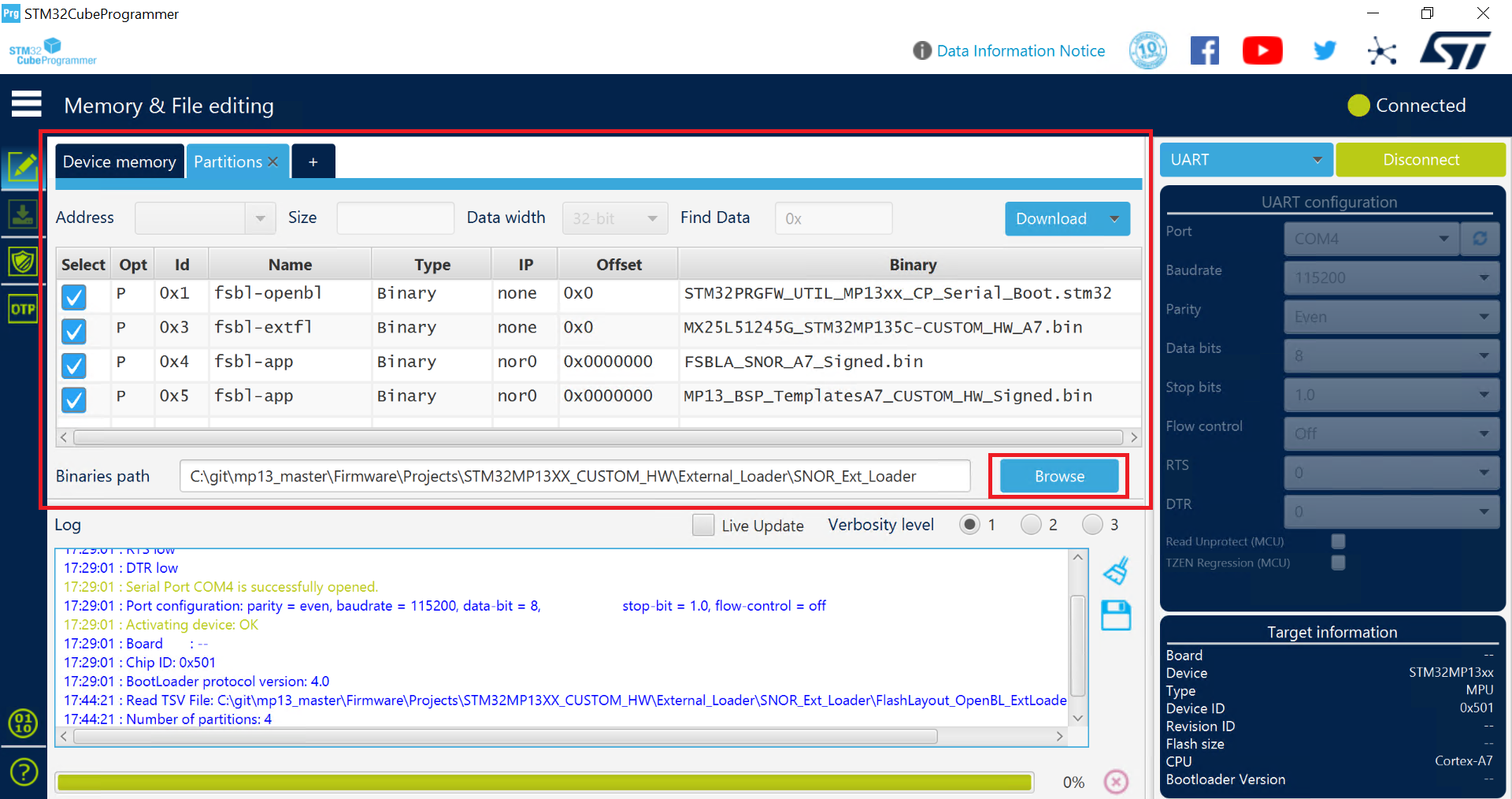Uncheck Select for fsbl-extfl partition 0x3

[74, 331]
